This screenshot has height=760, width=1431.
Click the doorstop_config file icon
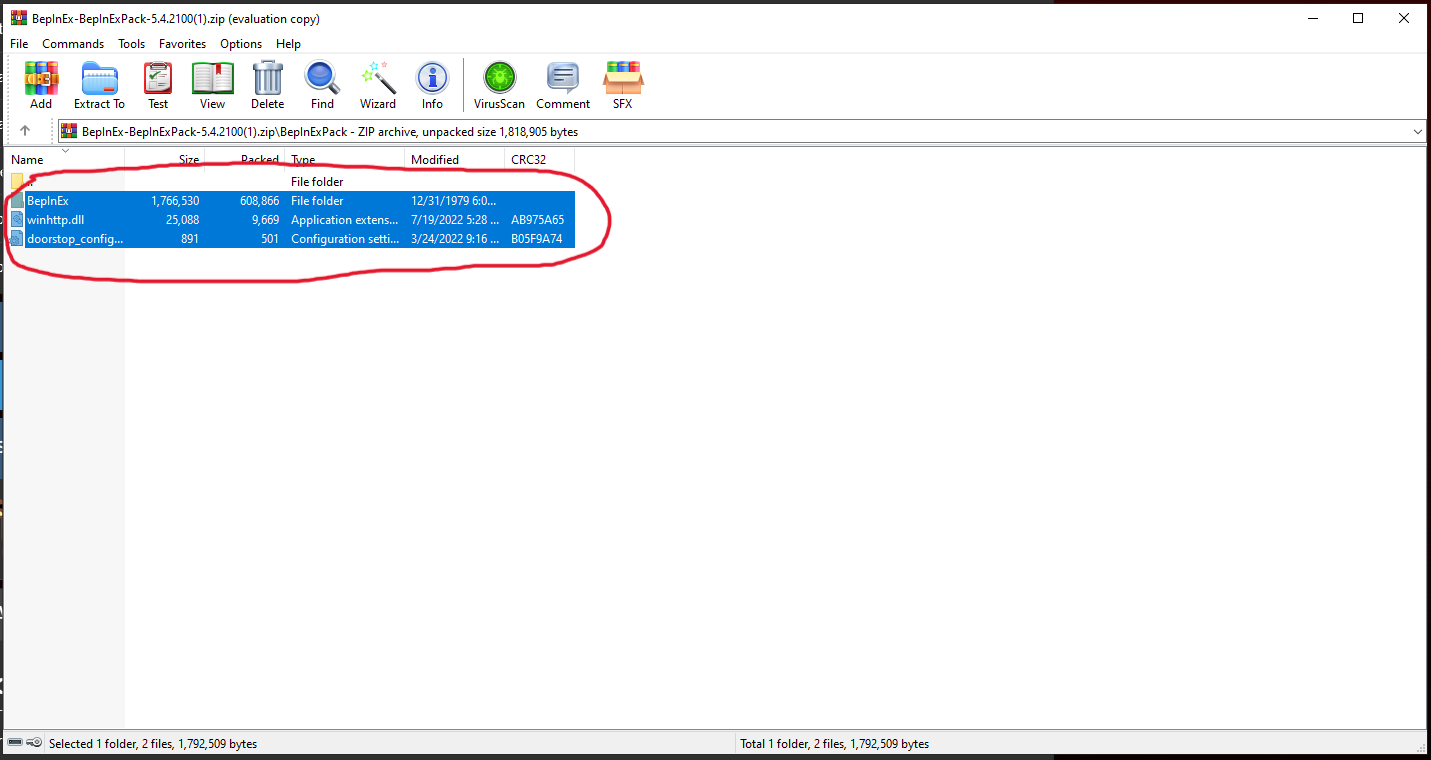(17, 239)
